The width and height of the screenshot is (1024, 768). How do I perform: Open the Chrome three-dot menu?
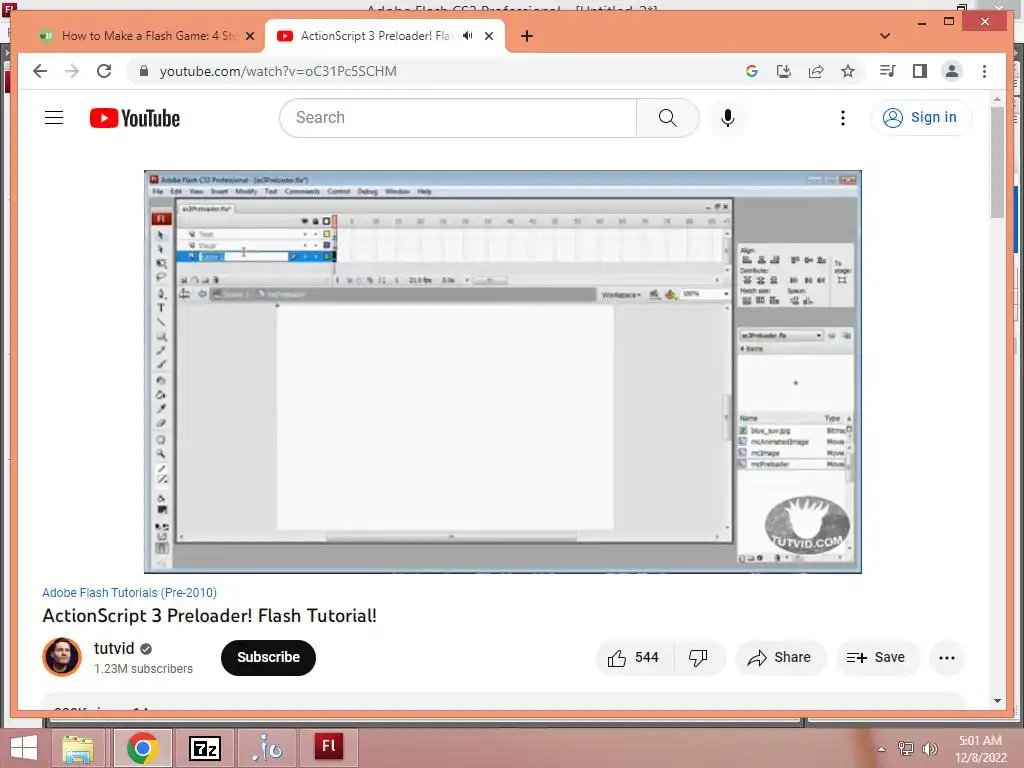click(x=984, y=71)
